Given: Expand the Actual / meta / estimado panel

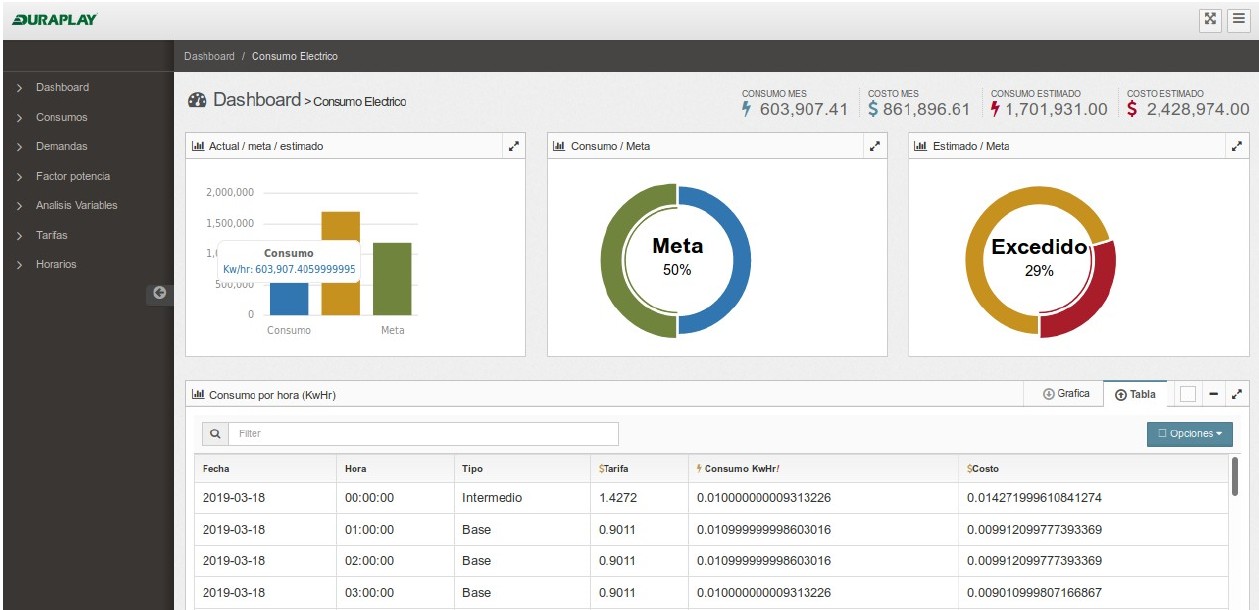Looking at the screenshot, I should (x=513, y=146).
